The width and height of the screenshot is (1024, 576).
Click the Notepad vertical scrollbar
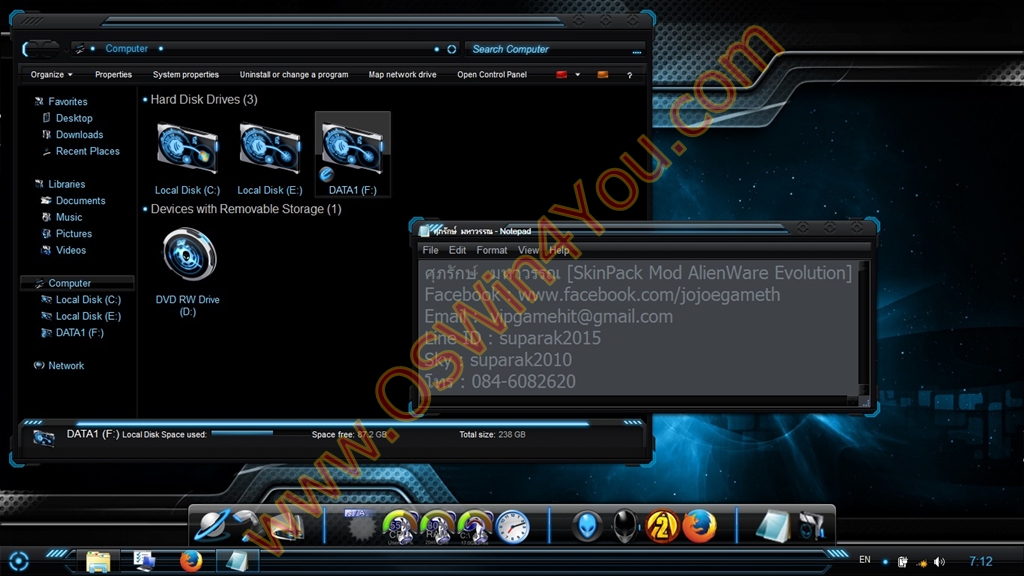863,327
